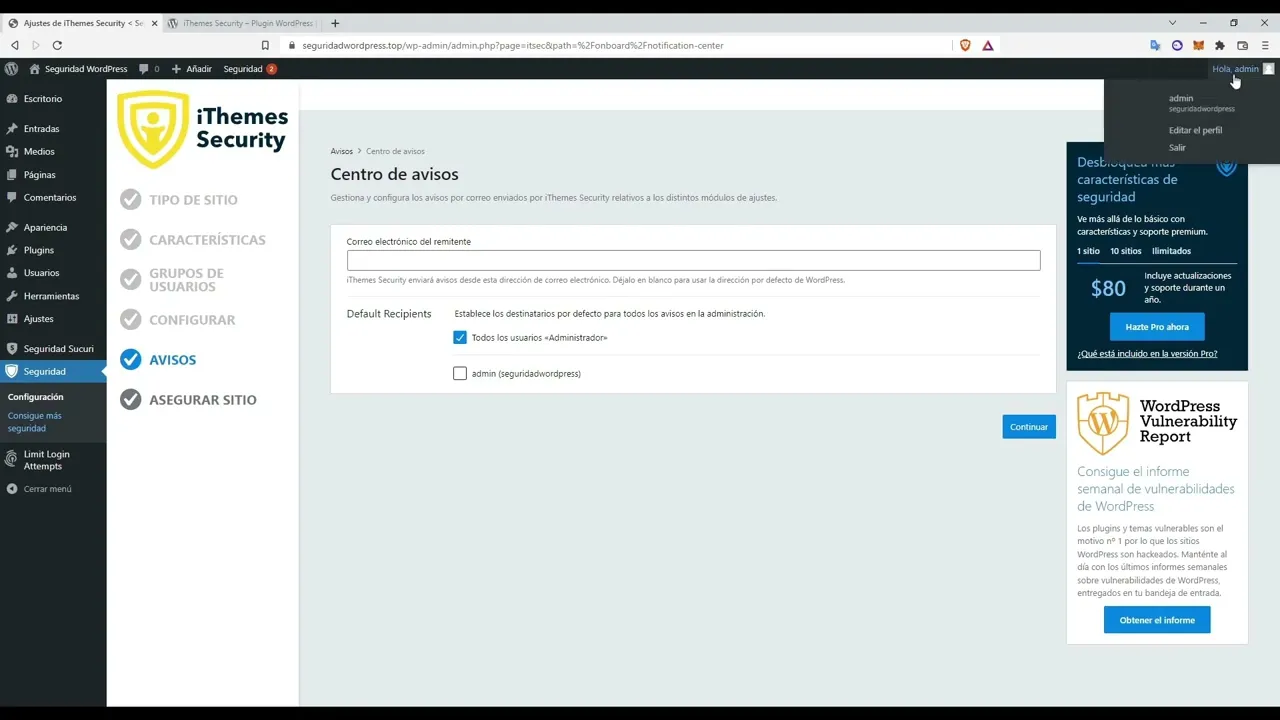Uncheck Todos los usuarios «Administrador» checkbox

click(460, 338)
